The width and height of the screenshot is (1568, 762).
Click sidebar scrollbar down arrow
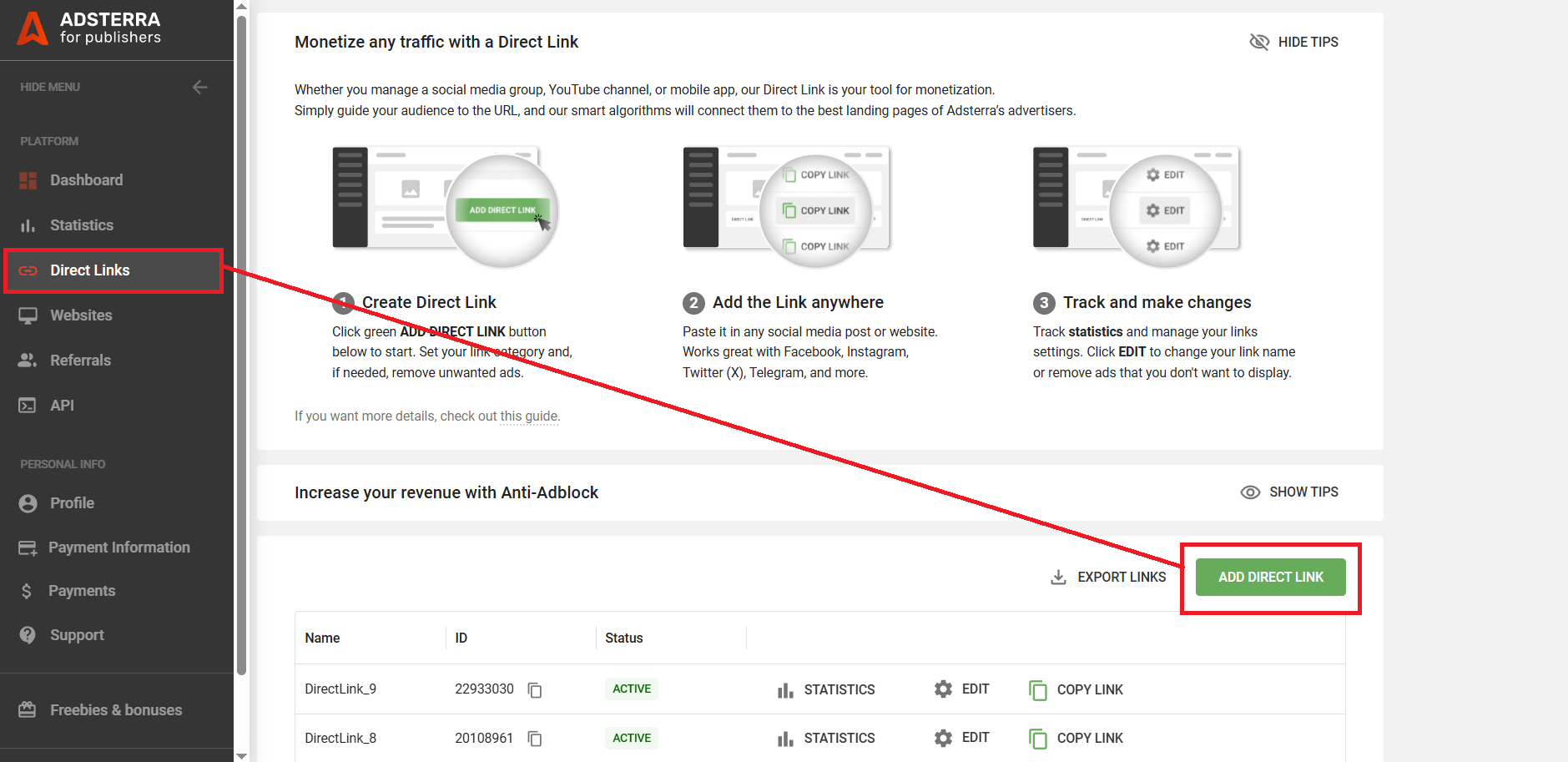(241, 755)
